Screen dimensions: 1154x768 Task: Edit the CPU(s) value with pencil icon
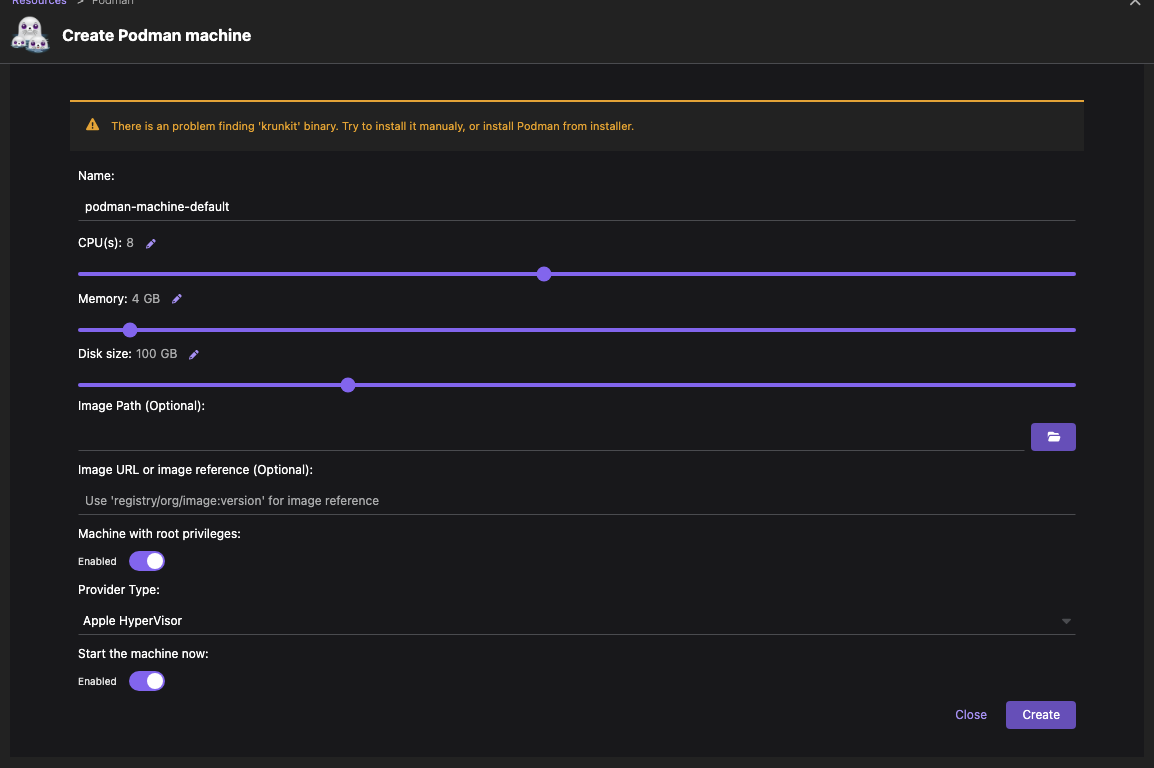coord(151,243)
